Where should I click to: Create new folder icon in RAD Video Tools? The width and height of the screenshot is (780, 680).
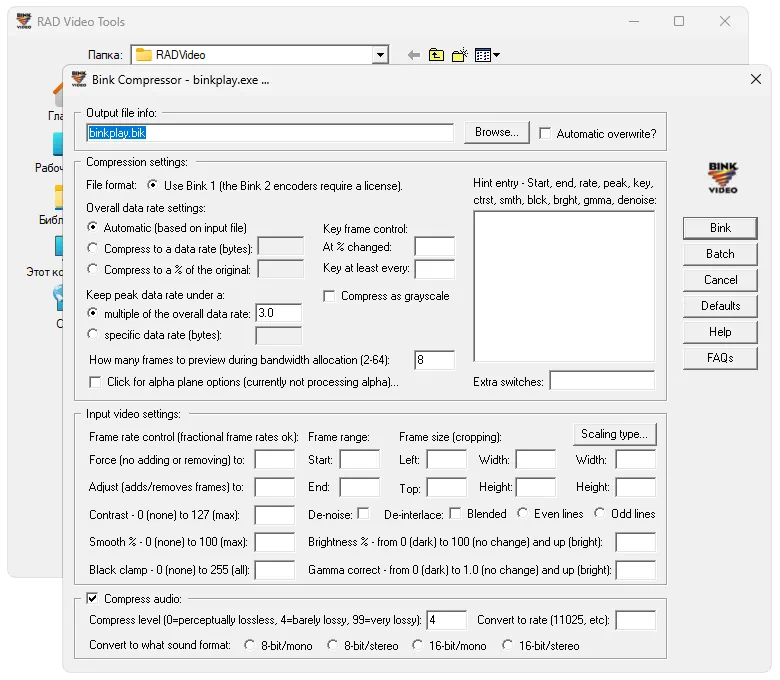[460, 55]
